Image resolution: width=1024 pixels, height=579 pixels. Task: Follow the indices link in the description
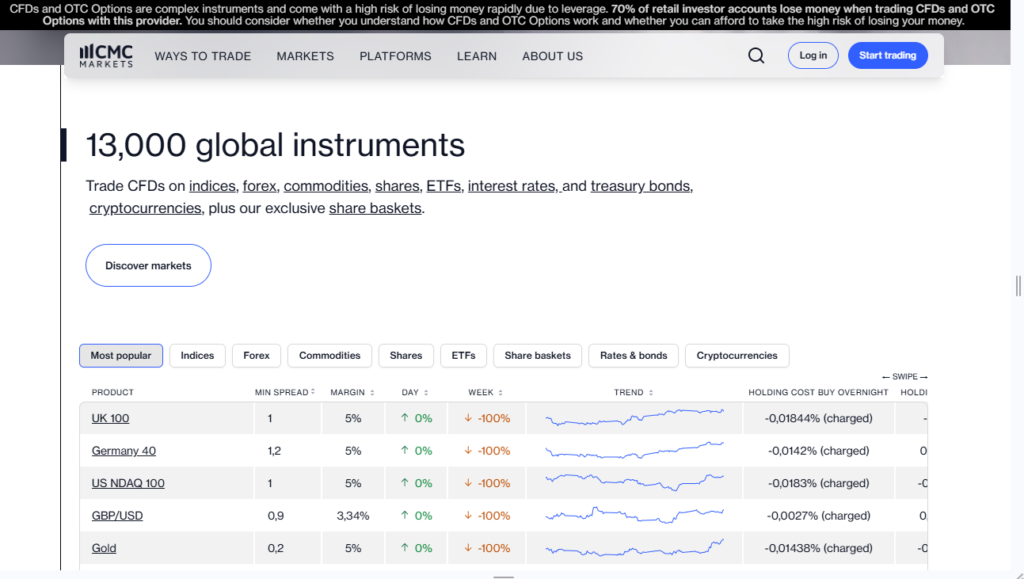point(212,186)
